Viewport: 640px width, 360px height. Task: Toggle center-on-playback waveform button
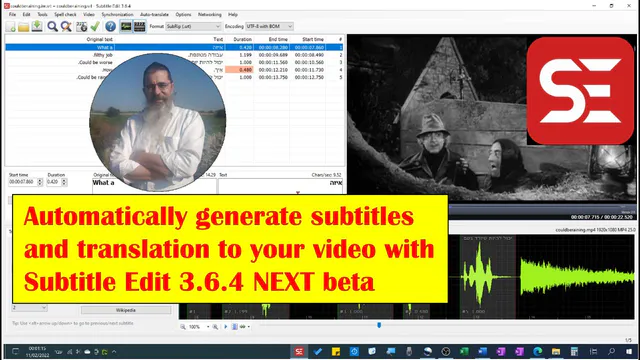pos(235,327)
